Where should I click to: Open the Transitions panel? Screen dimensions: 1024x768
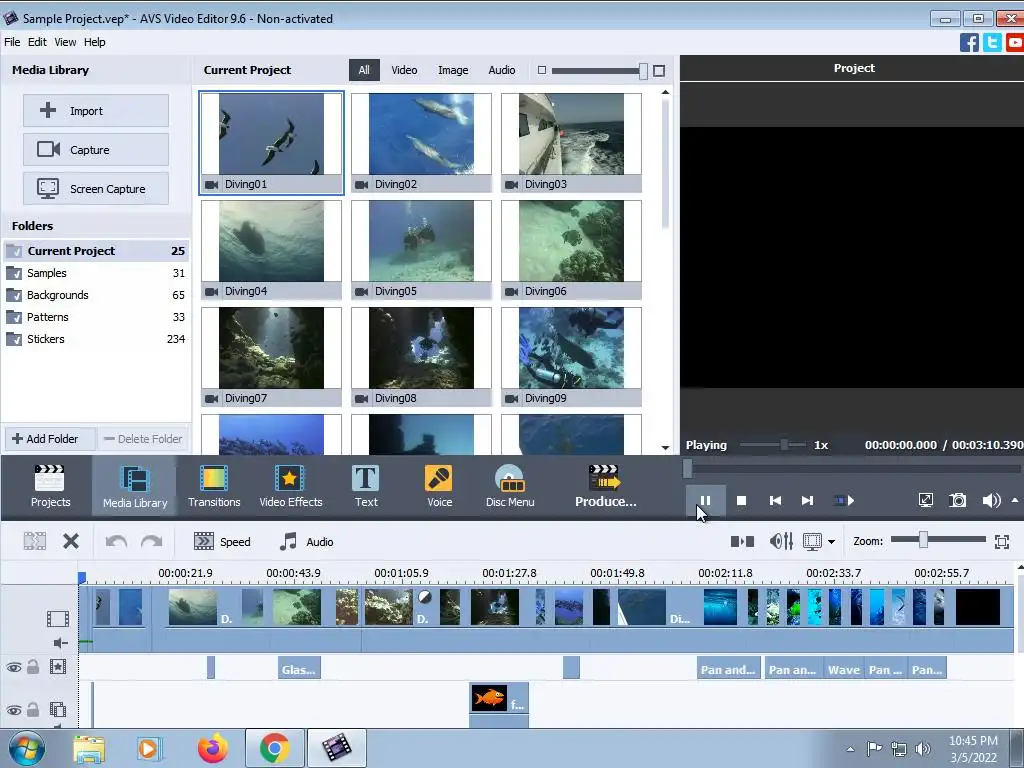[x=214, y=487]
